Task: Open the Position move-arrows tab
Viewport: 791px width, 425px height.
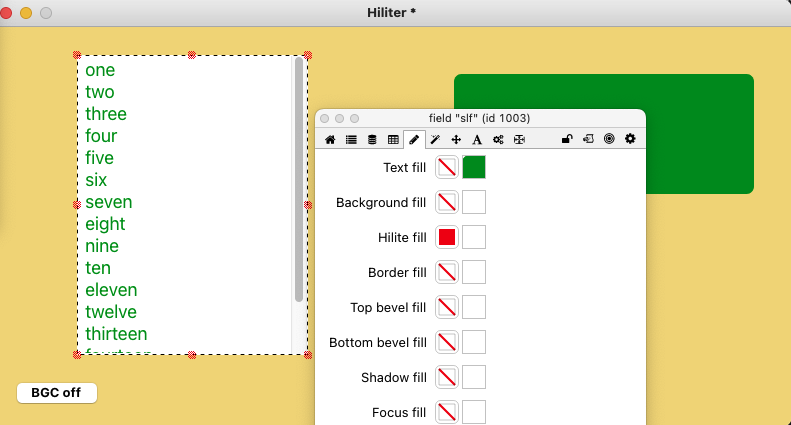Action: coord(456,140)
